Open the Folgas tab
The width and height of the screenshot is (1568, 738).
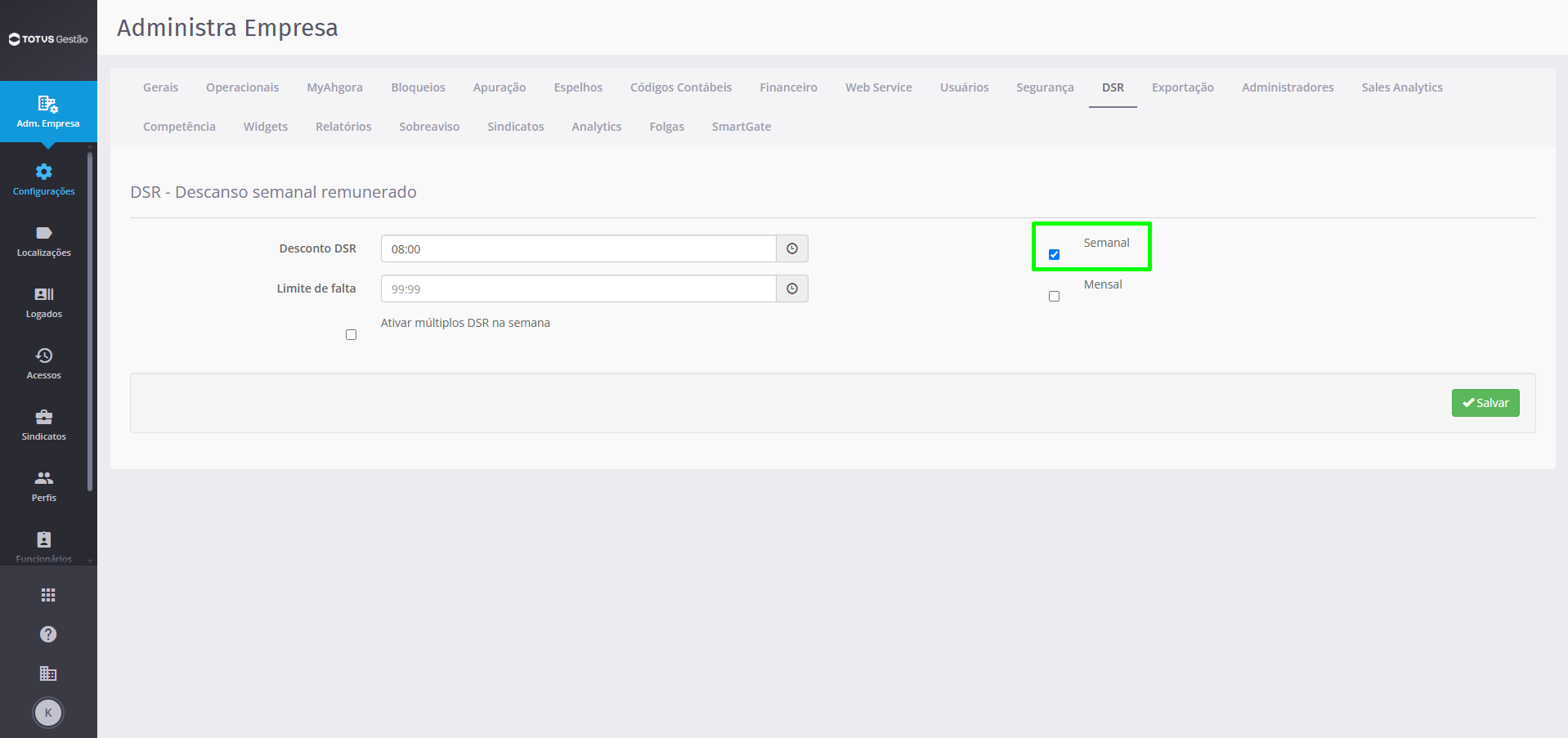click(667, 127)
